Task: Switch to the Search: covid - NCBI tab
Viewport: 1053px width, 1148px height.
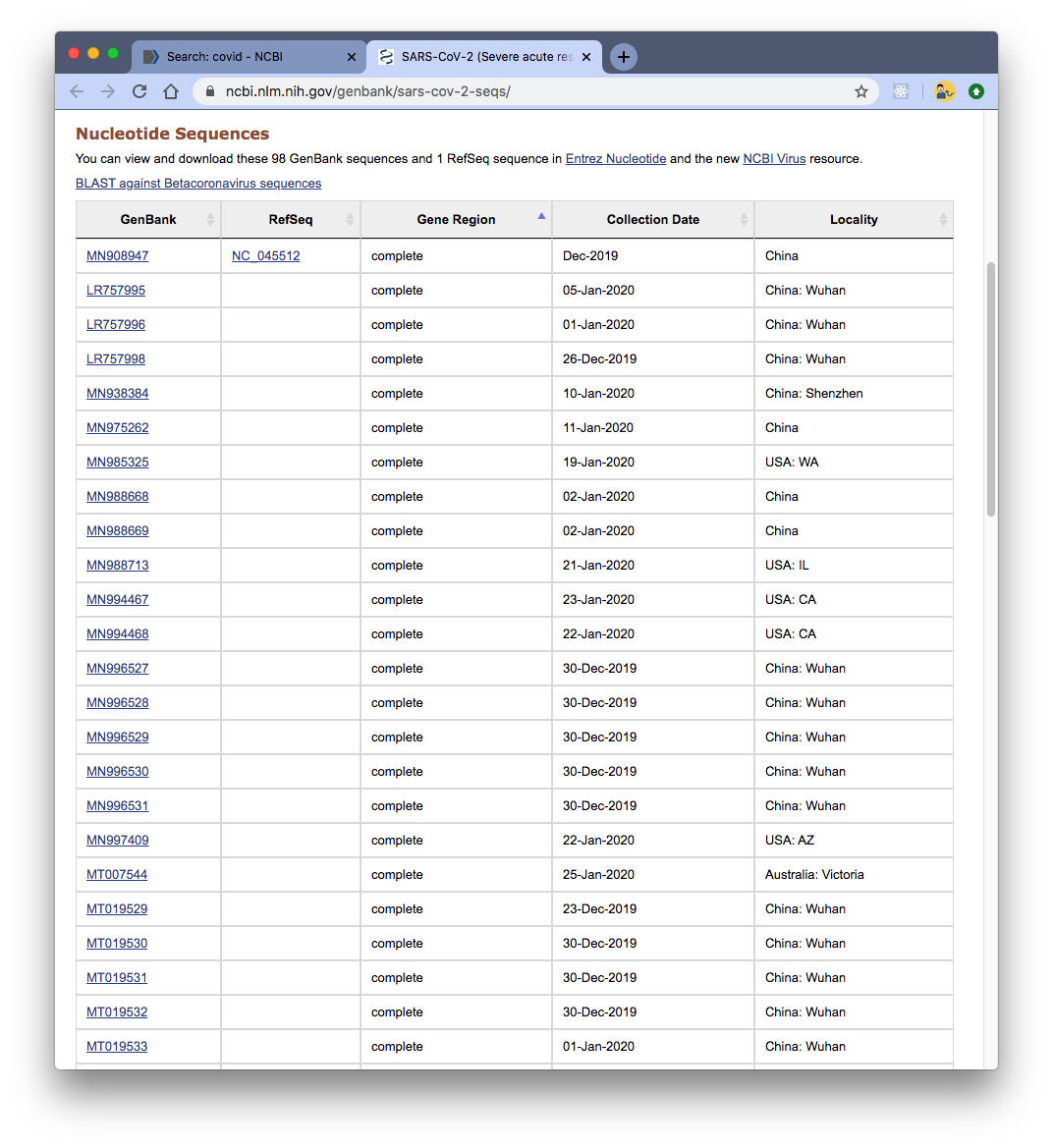Action: pyautogui.click(x=249, y=57)
